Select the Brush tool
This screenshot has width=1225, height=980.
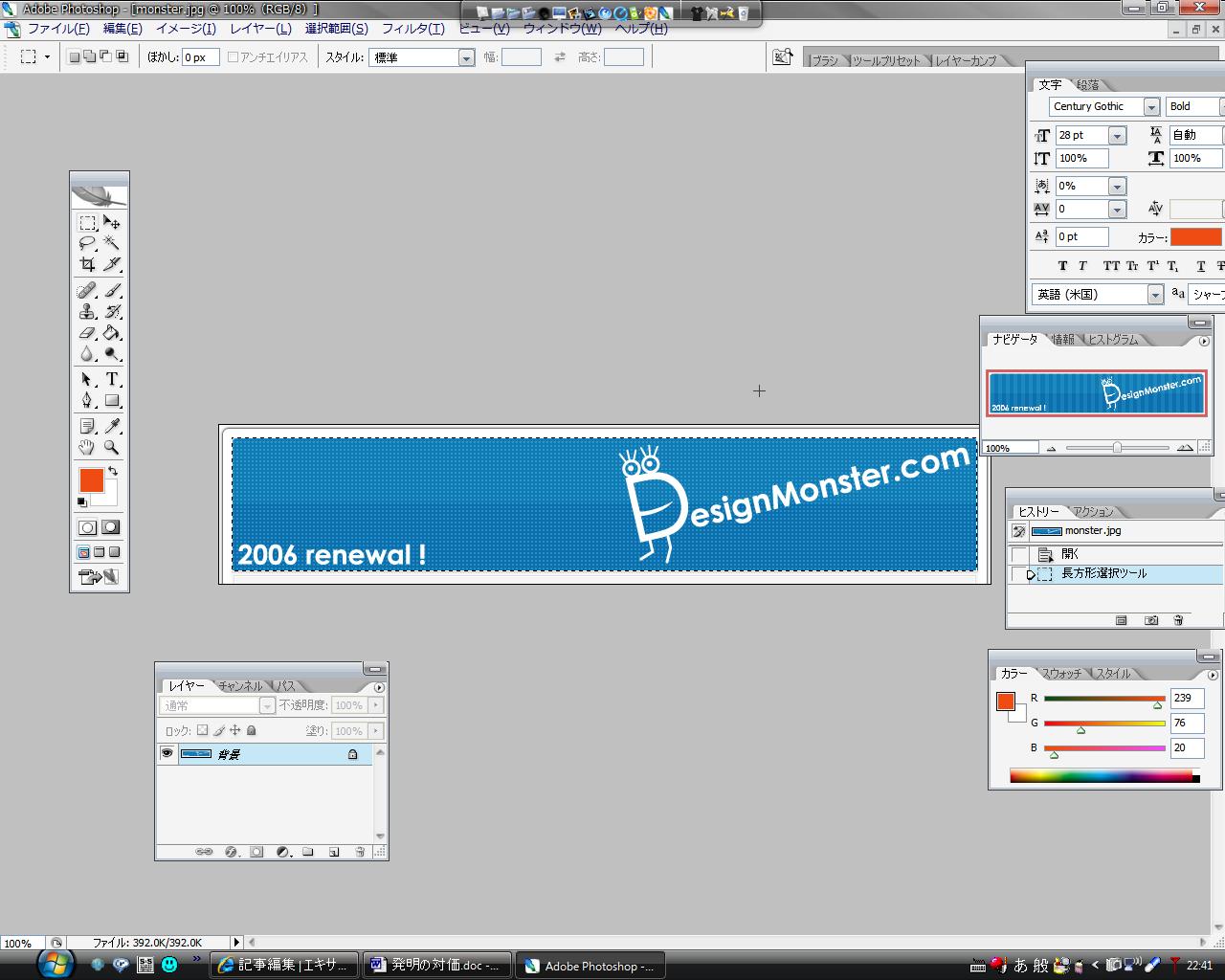112,290
